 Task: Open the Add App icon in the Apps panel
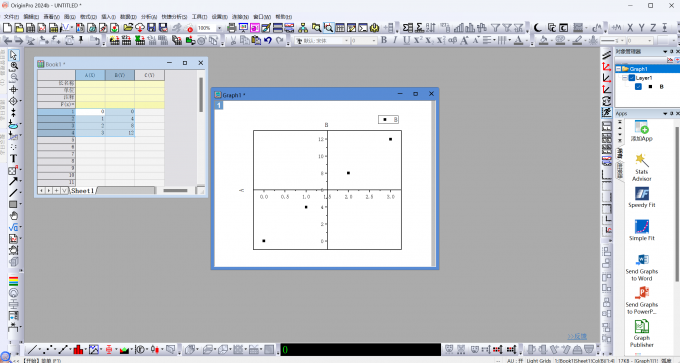tap(641, 130)
